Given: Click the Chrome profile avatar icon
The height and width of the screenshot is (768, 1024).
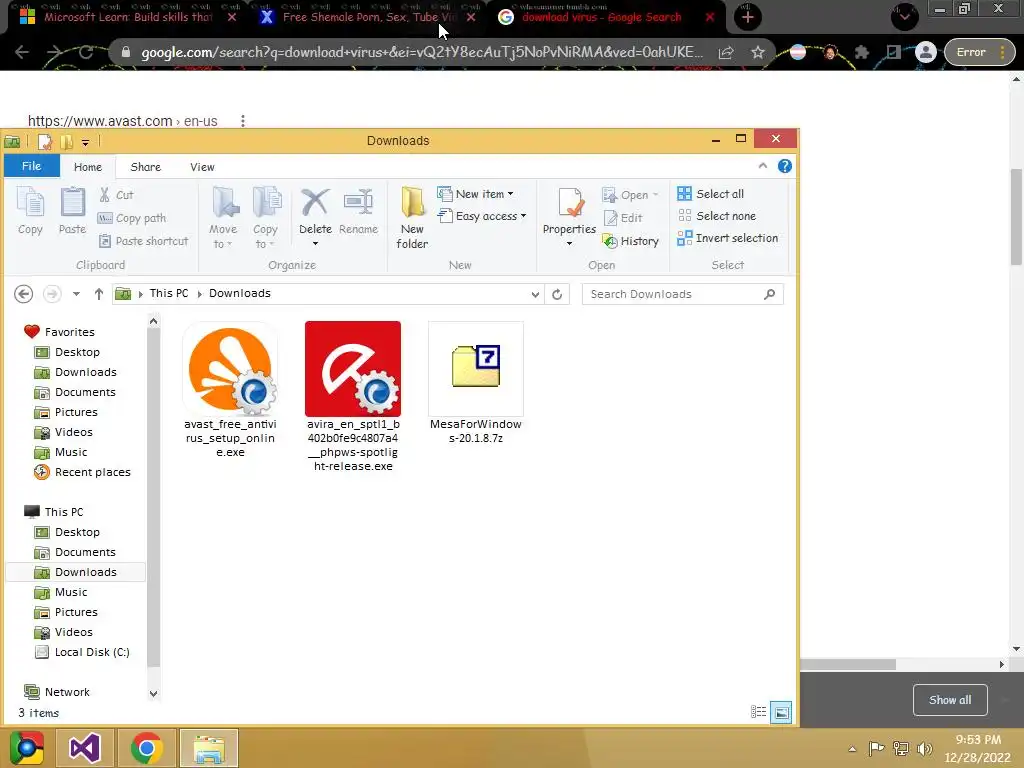Looking at the screenshot, I should (925, 52).
